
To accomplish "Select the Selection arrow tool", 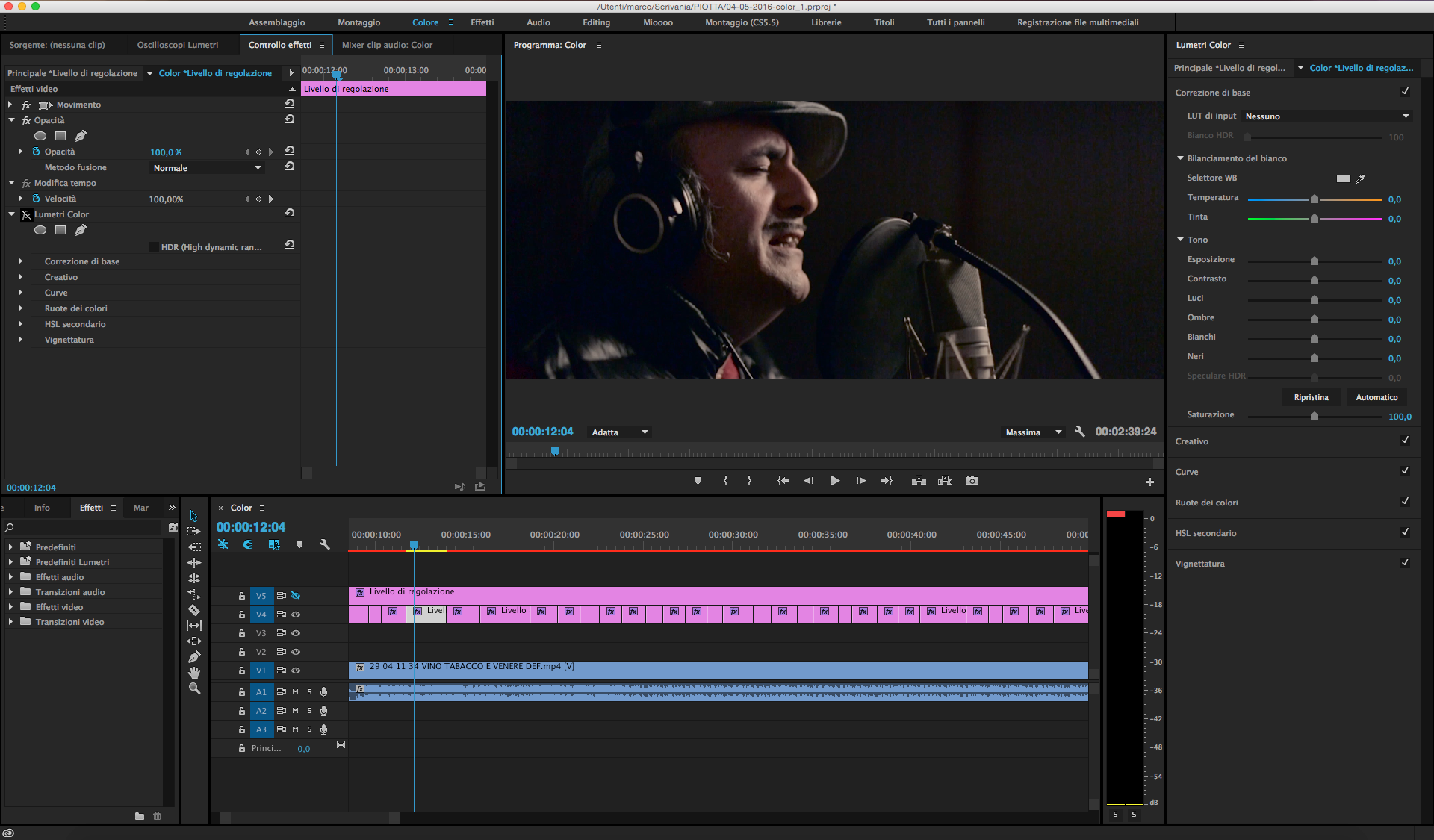I will pos(194,516).
